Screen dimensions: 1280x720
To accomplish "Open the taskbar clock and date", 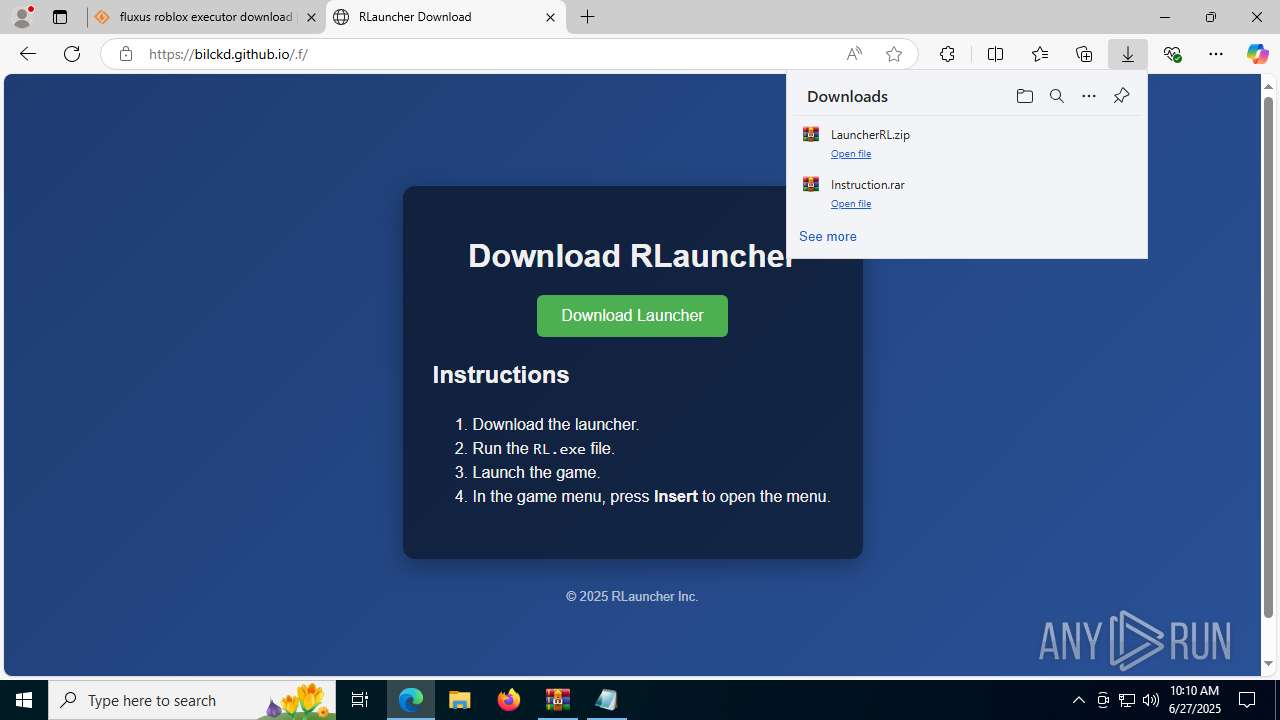I will [1195, 700].
